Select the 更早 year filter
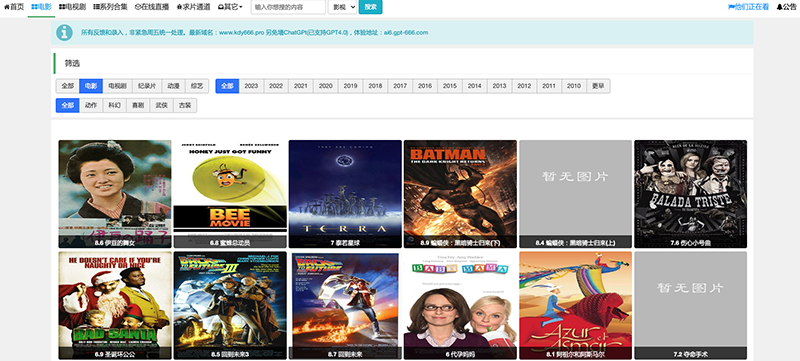The image size is (800, 361). [598, 86]
